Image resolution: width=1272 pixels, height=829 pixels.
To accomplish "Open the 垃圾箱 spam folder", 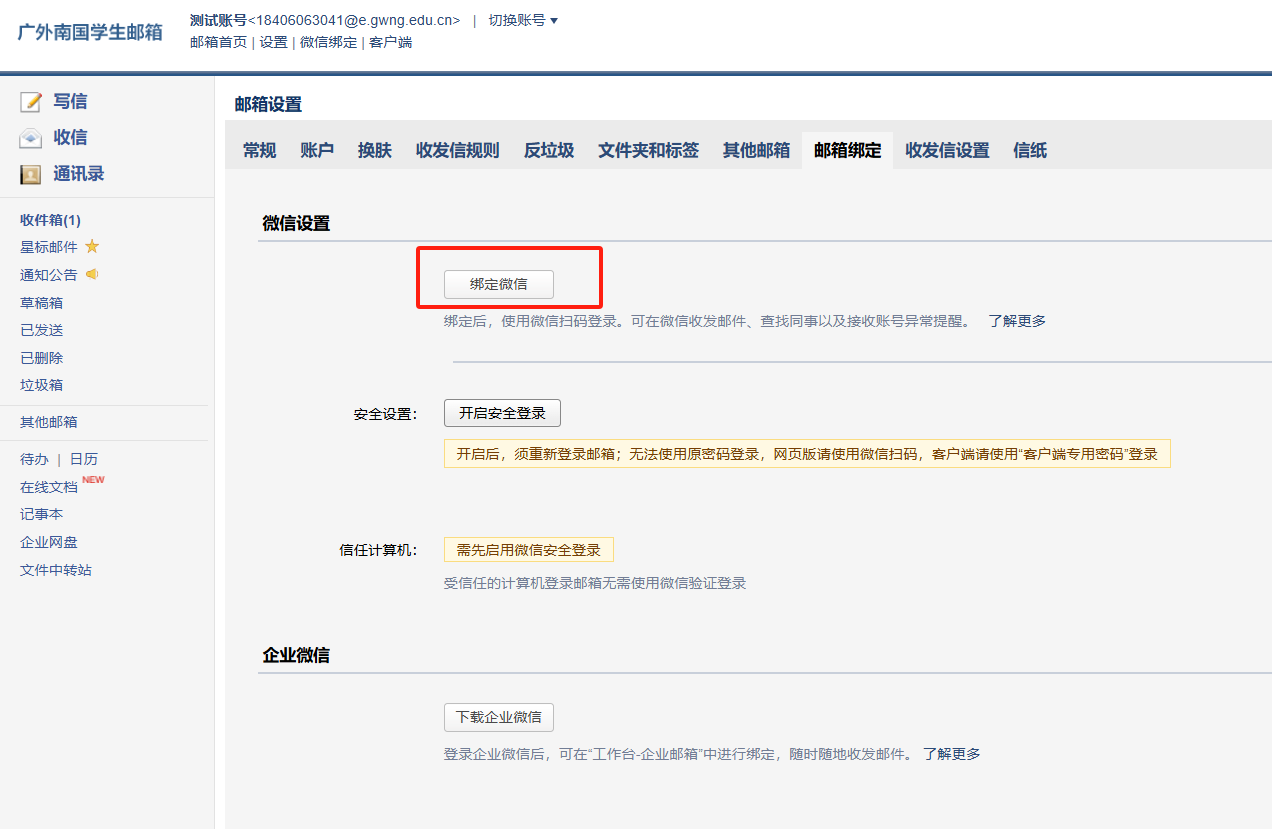I will click(42, 385).
